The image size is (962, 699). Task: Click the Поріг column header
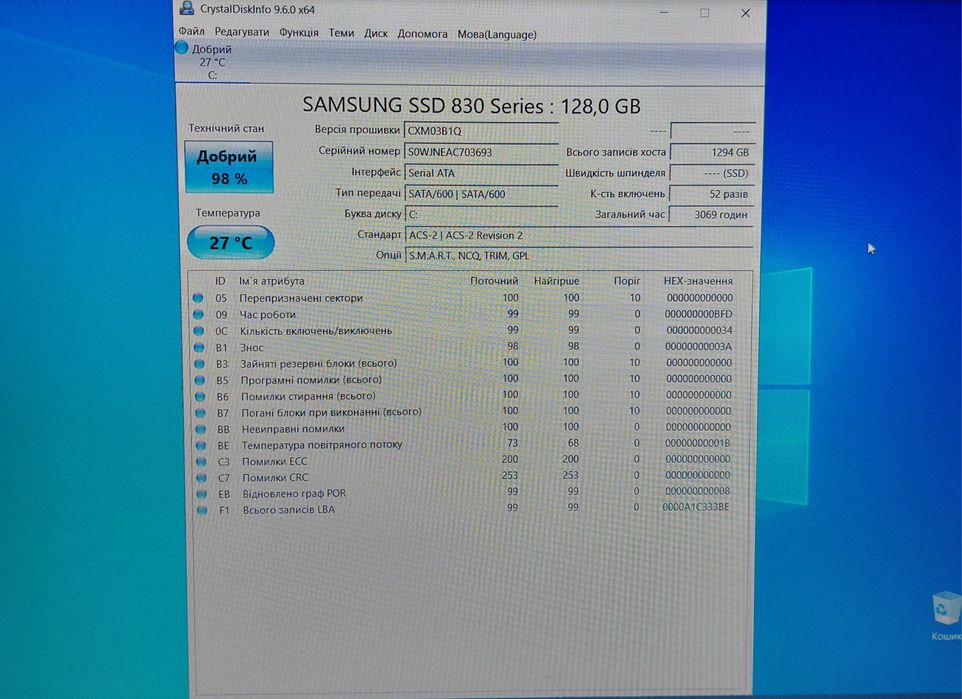(627, 281)
